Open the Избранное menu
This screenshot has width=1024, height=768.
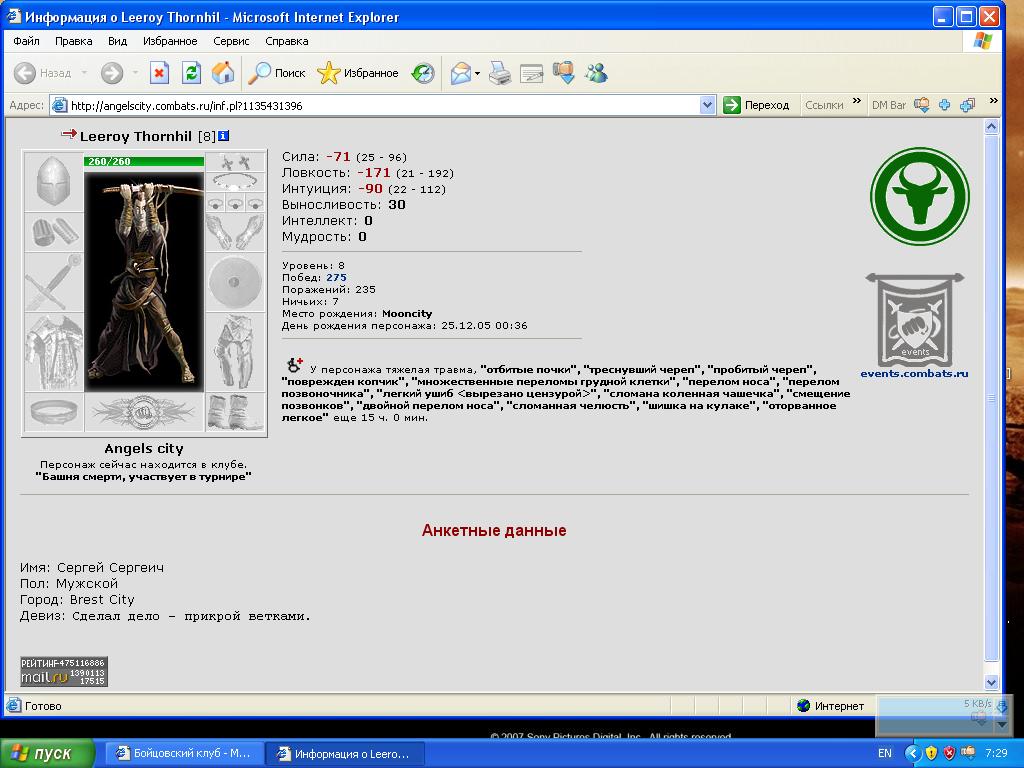169,41
